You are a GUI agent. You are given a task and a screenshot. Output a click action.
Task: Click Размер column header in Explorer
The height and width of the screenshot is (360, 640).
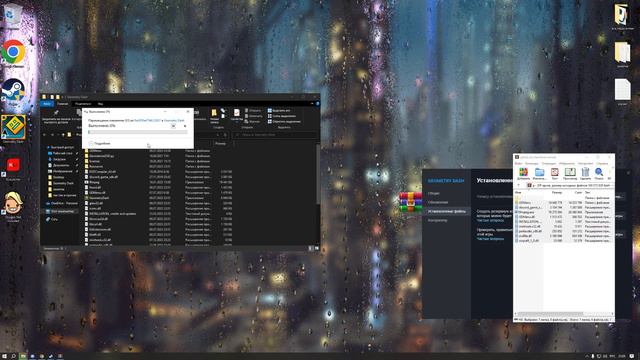[220, 144]
